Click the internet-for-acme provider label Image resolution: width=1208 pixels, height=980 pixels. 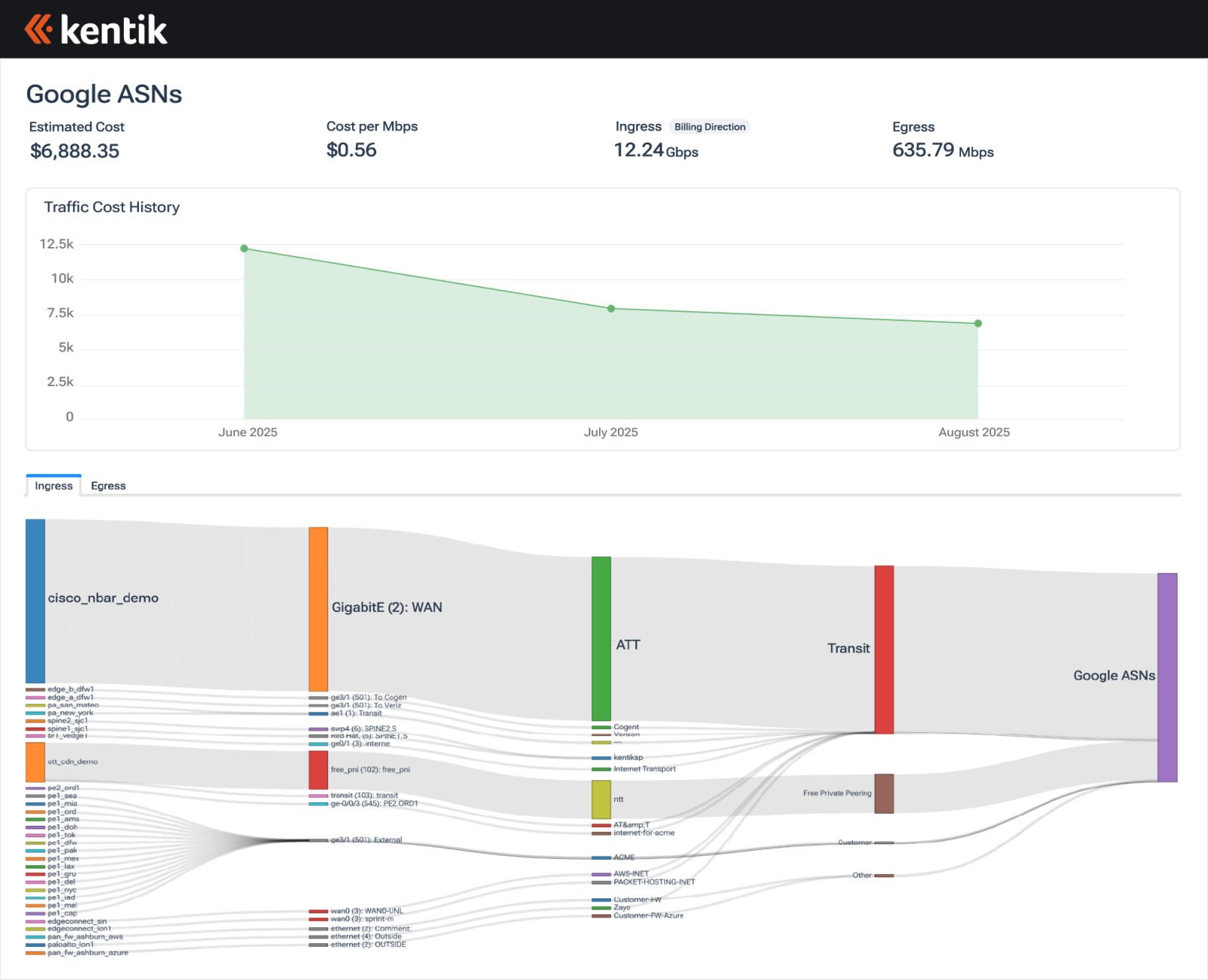pyautogui.click(x=644, y=833)
